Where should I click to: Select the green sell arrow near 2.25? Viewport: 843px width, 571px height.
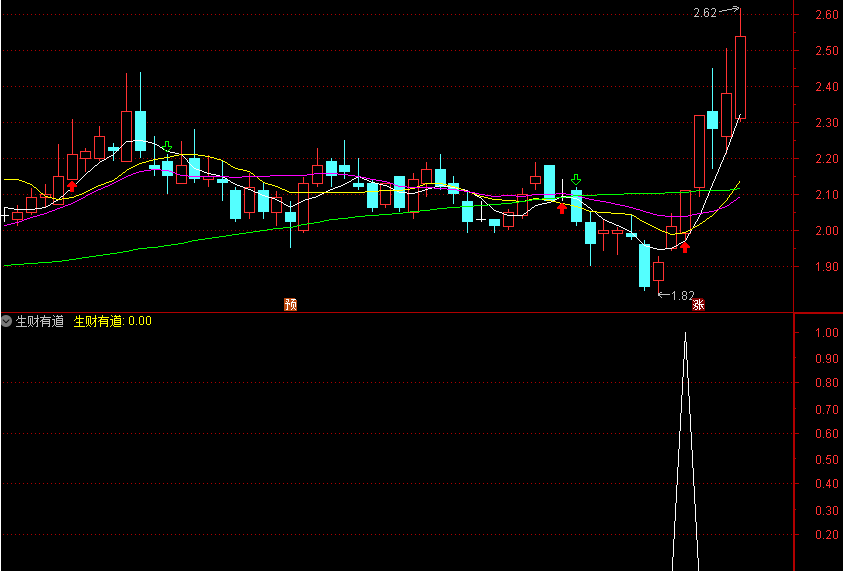167,146
